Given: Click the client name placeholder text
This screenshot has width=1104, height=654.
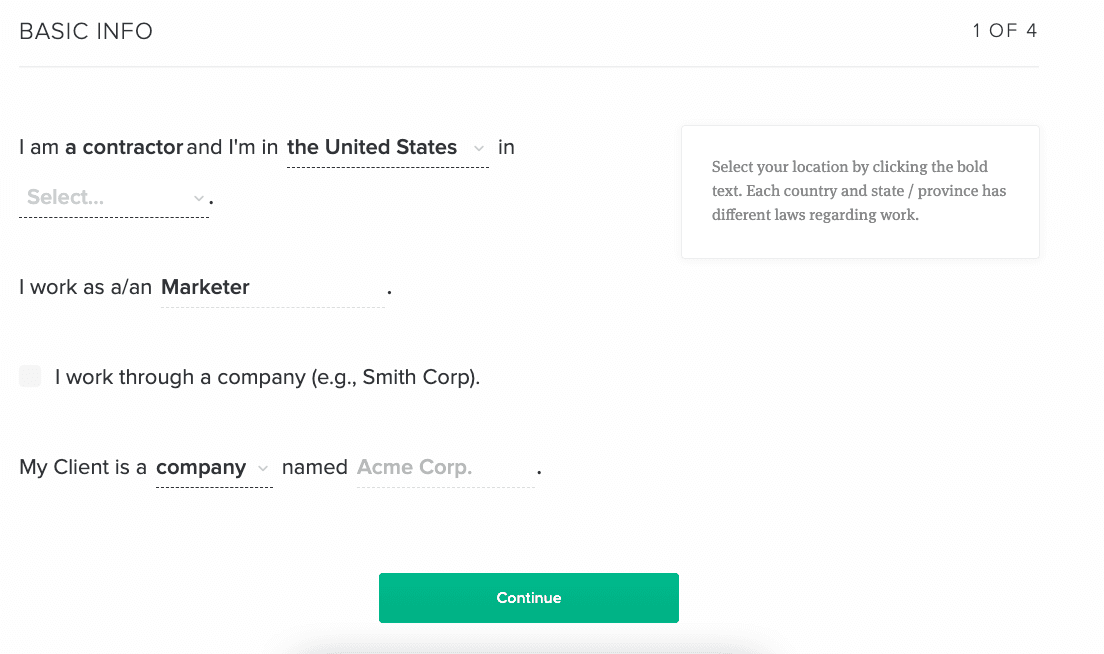Looking at the screenshot, I should click(414, 467).
